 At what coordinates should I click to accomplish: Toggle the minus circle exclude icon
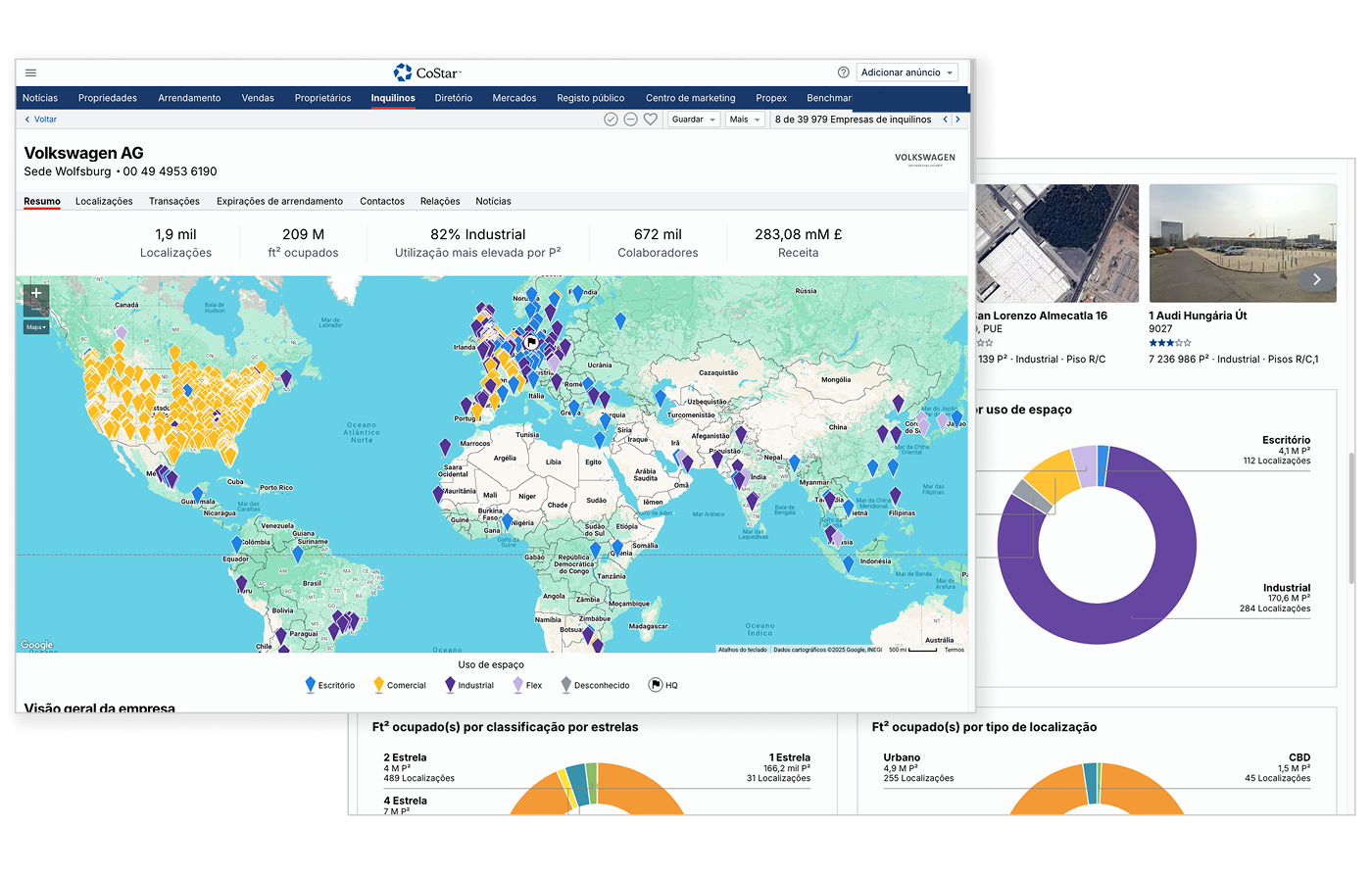click(630, 120)
